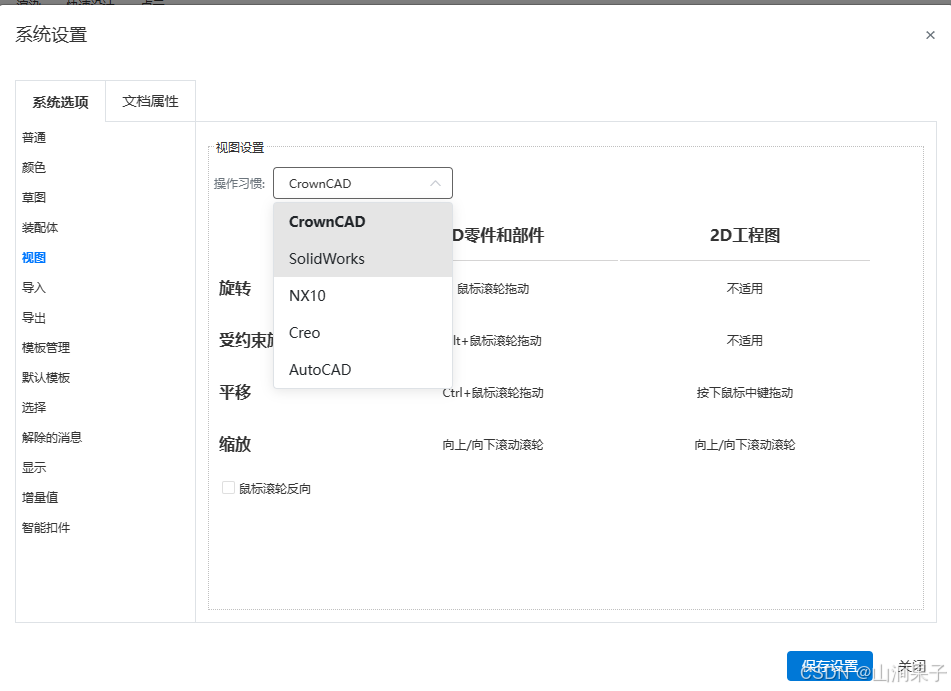Click the 保存设置 button

tap(829, 666)
